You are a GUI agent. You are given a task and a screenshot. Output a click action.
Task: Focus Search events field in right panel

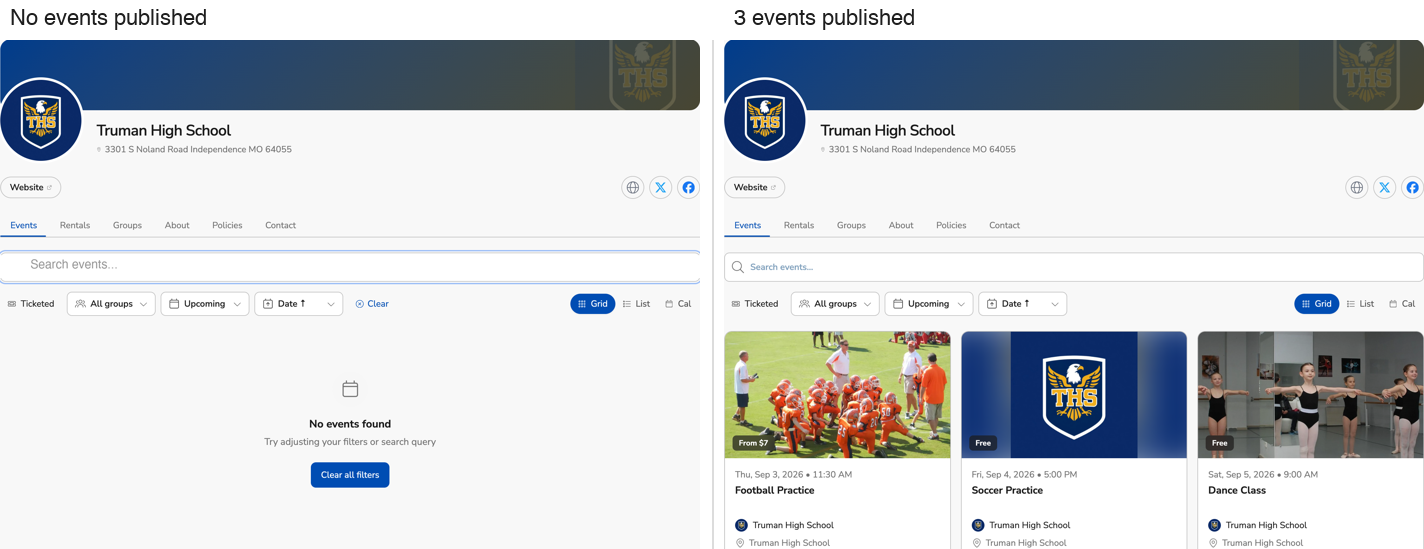(x=1074, y=267)
